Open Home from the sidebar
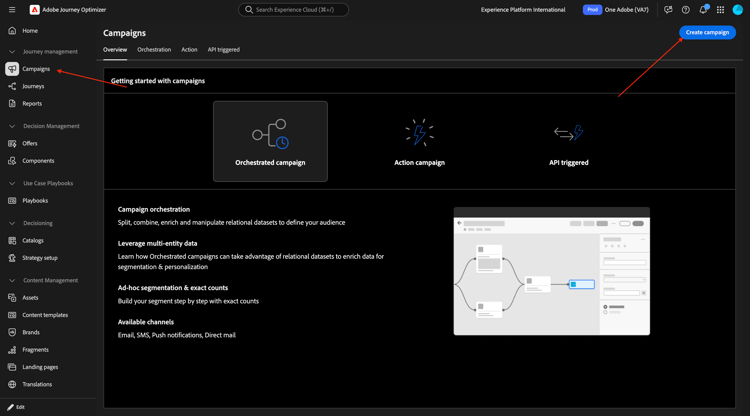 point(30,31)
